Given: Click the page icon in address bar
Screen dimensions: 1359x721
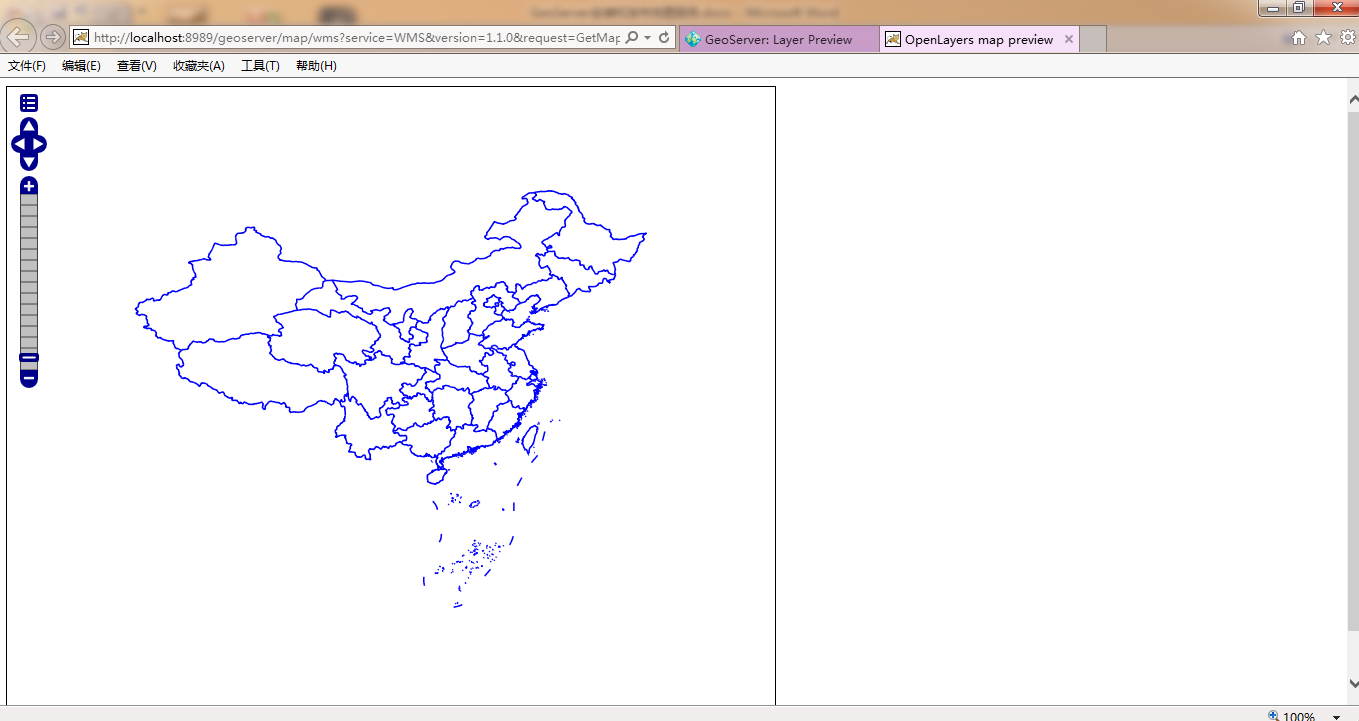Looking at the screenshot, I should click(80, 38).
